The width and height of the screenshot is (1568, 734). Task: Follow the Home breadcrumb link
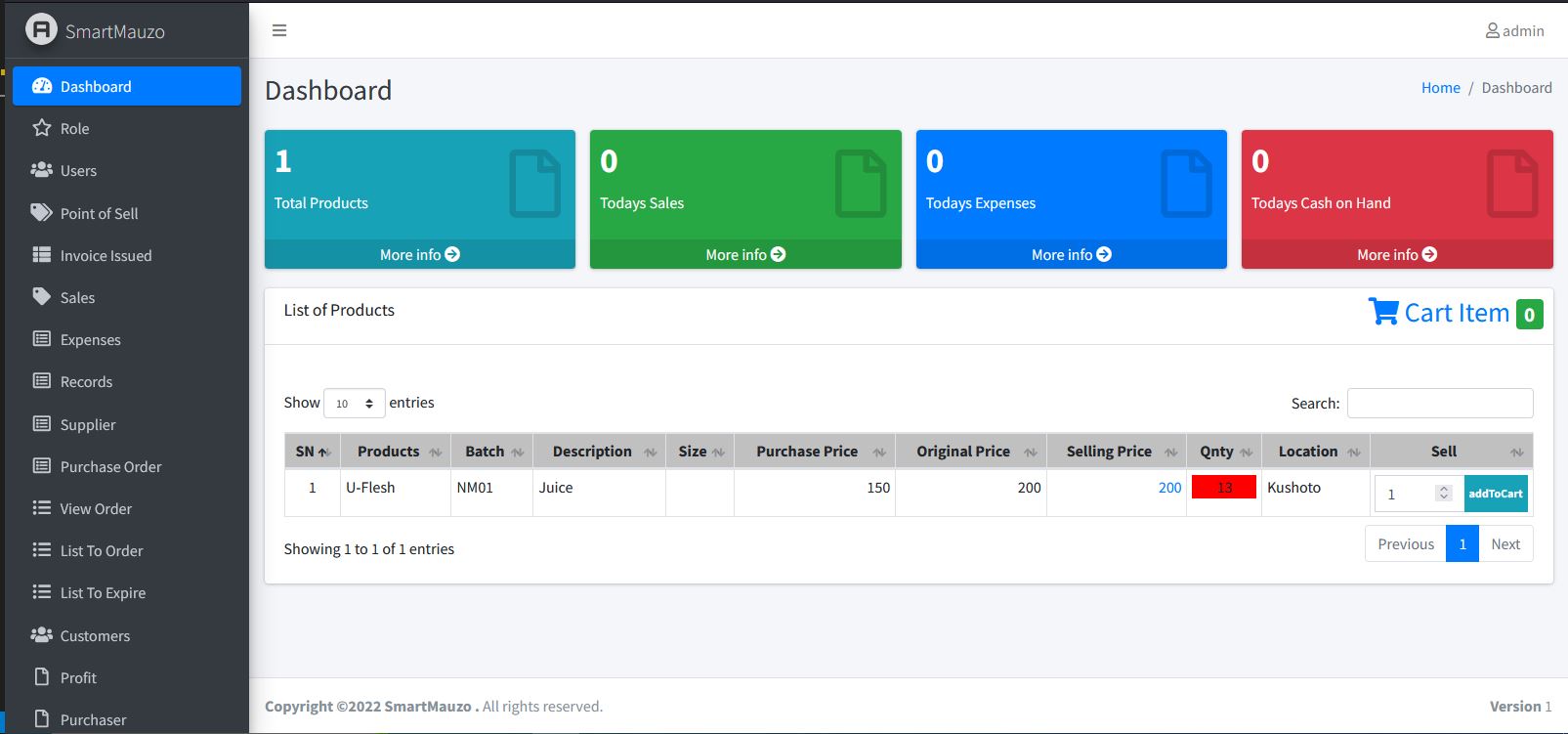1440,88
